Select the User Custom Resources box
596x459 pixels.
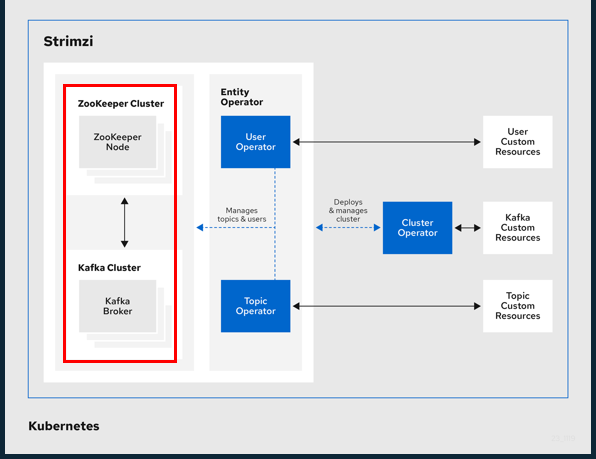[518, 142]
